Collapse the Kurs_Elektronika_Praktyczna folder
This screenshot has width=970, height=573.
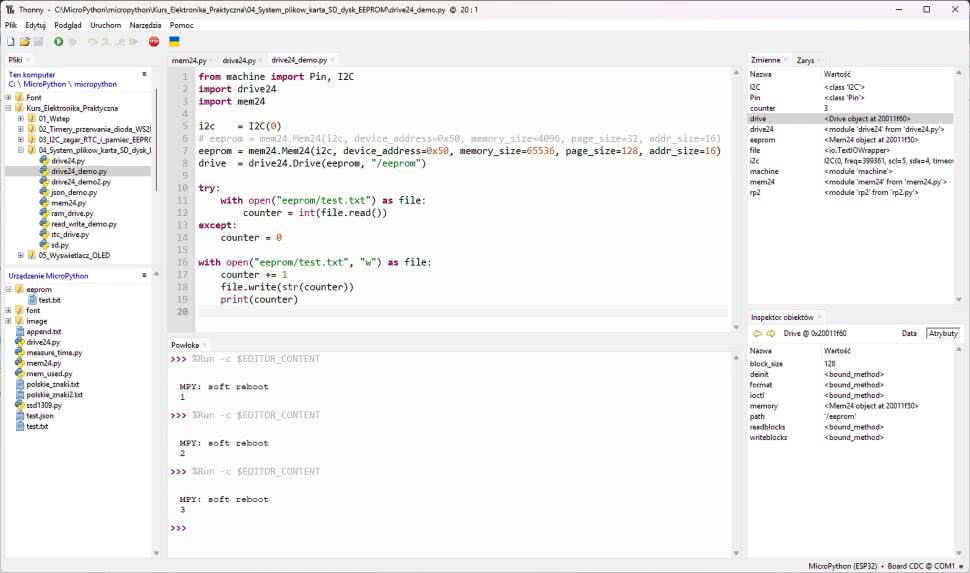[8, 108]
